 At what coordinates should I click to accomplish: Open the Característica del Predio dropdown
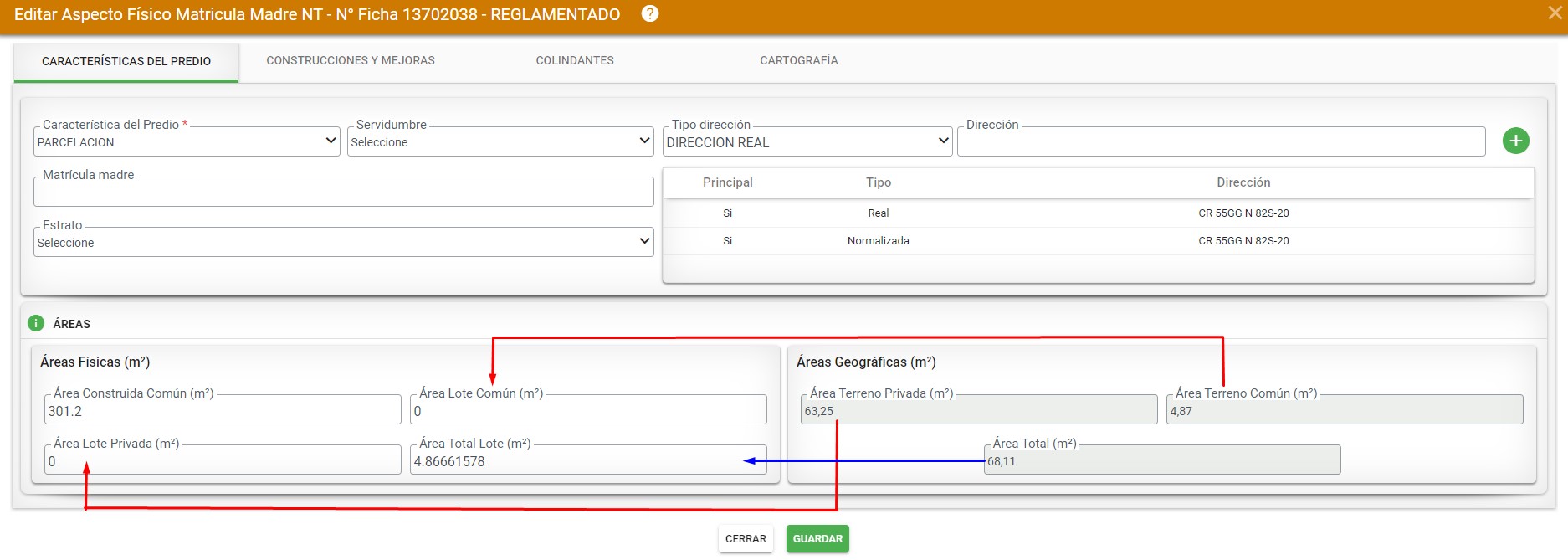tap(187, 141)
